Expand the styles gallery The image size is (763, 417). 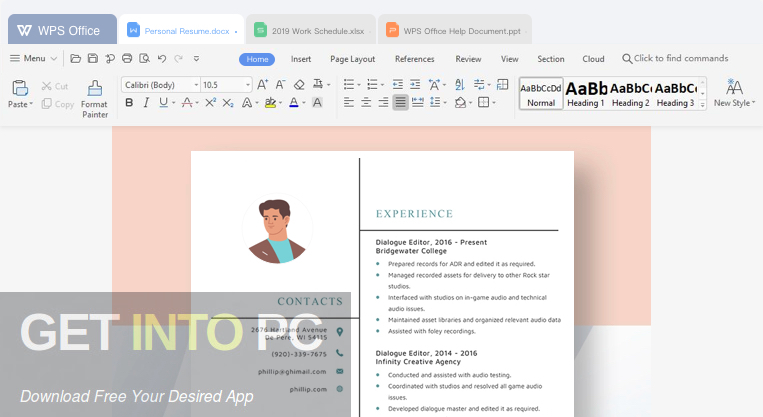702,104
